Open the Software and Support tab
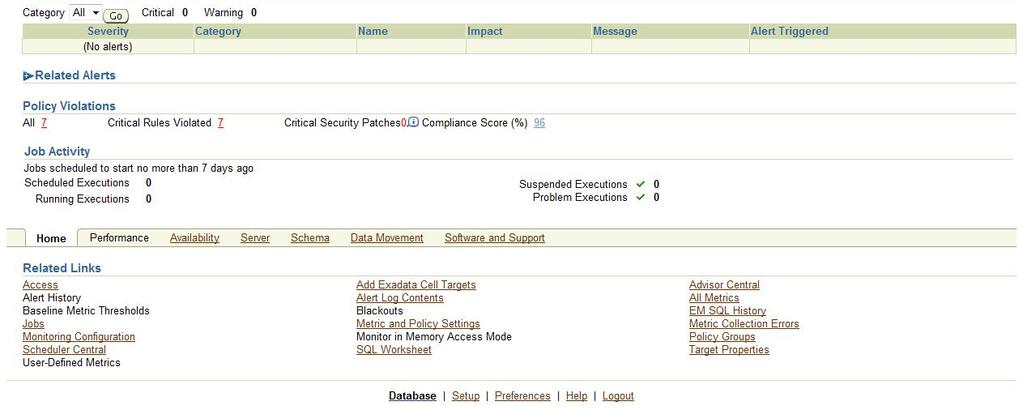 point(495,238)
